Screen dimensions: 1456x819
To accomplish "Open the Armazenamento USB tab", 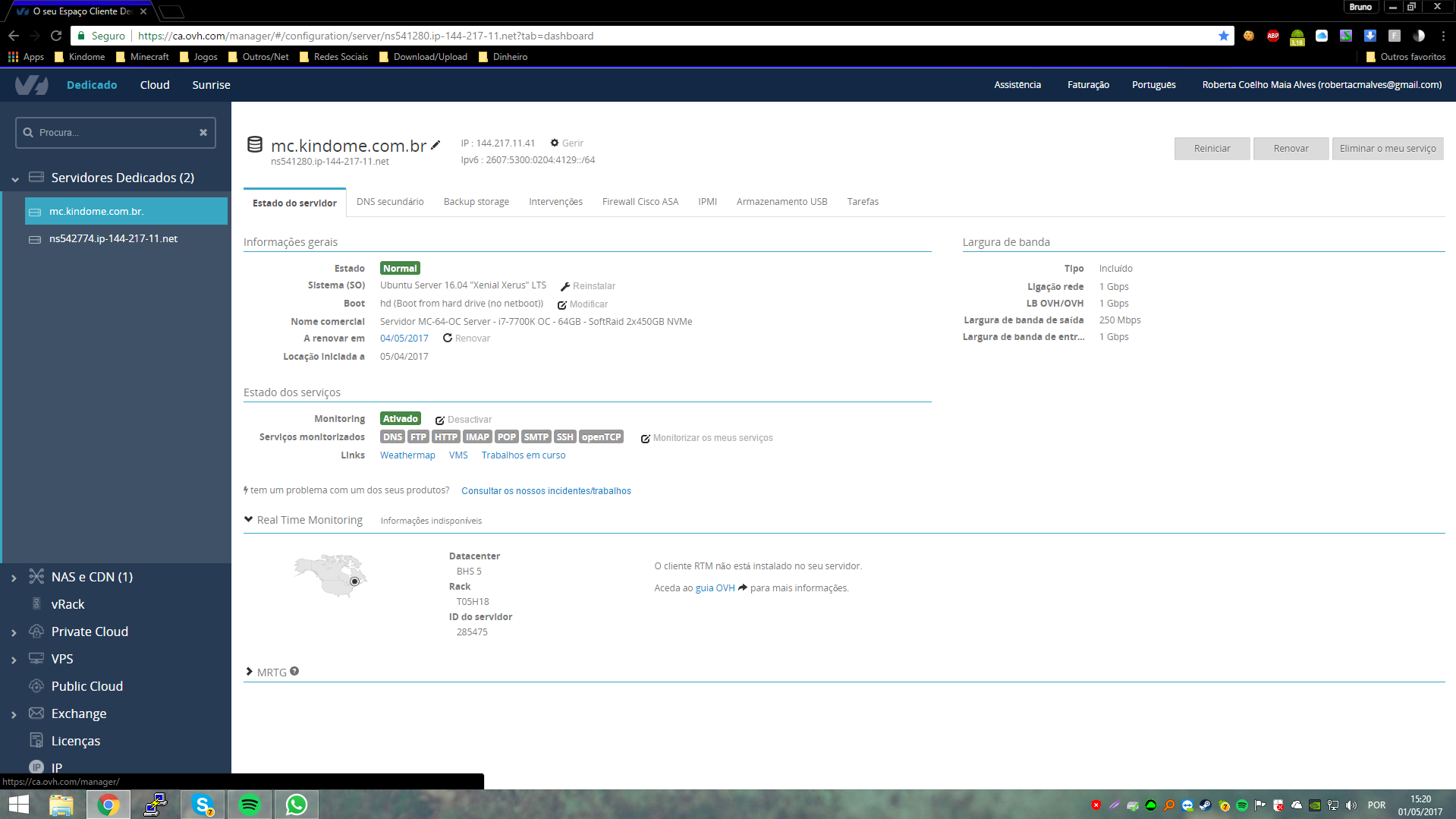I will pyautogui.click(x=781, y=202).
